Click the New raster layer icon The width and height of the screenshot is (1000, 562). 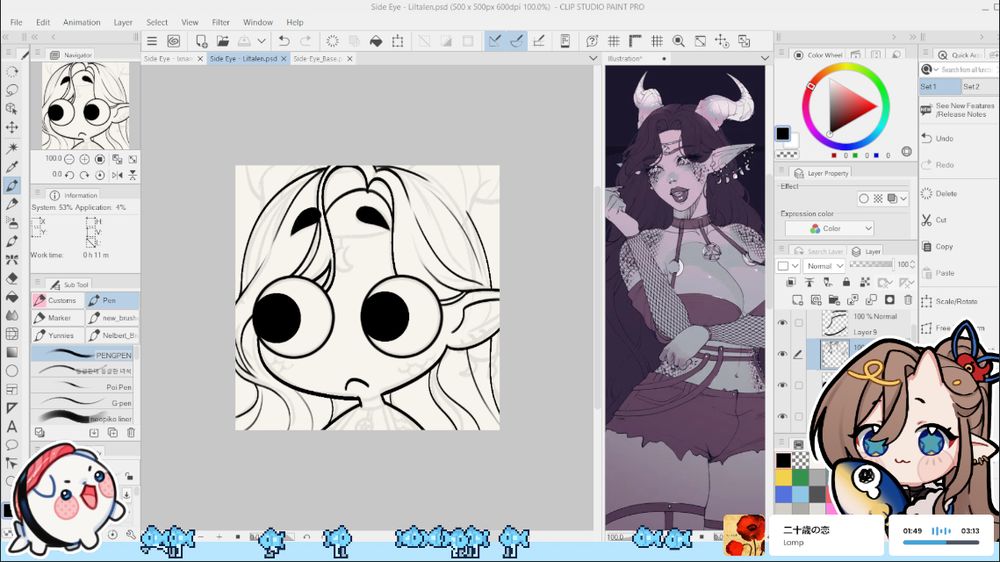[x=797, y=300]
